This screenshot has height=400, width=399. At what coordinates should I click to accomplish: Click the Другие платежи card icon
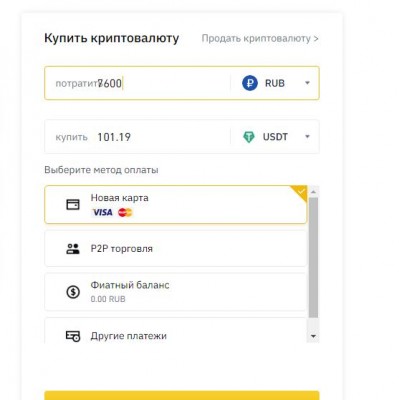click(x=73, y=336)
